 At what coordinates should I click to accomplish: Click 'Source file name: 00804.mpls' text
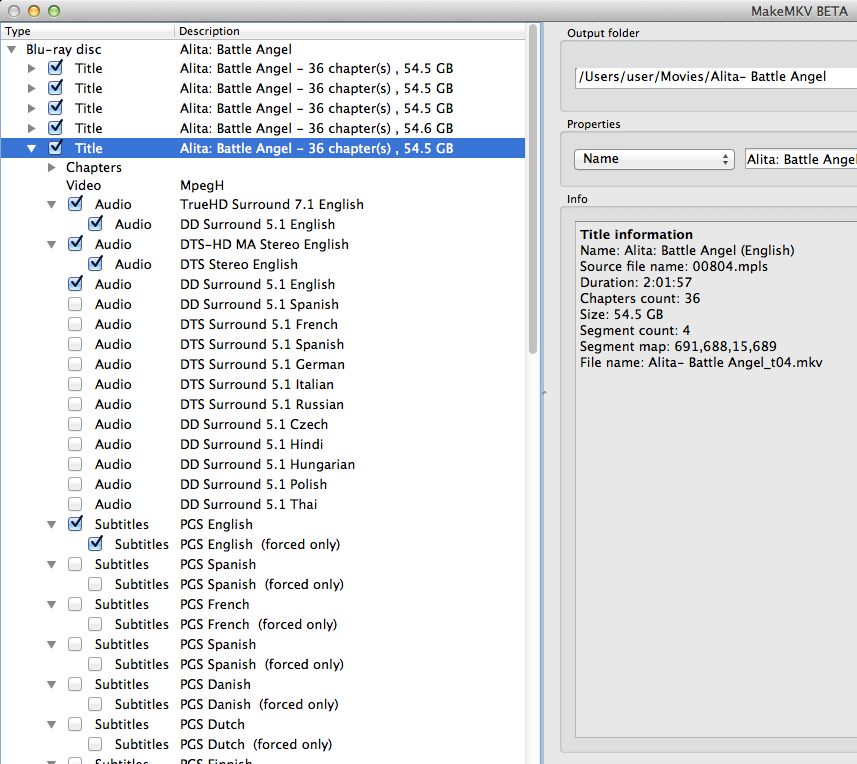(673, 266)
